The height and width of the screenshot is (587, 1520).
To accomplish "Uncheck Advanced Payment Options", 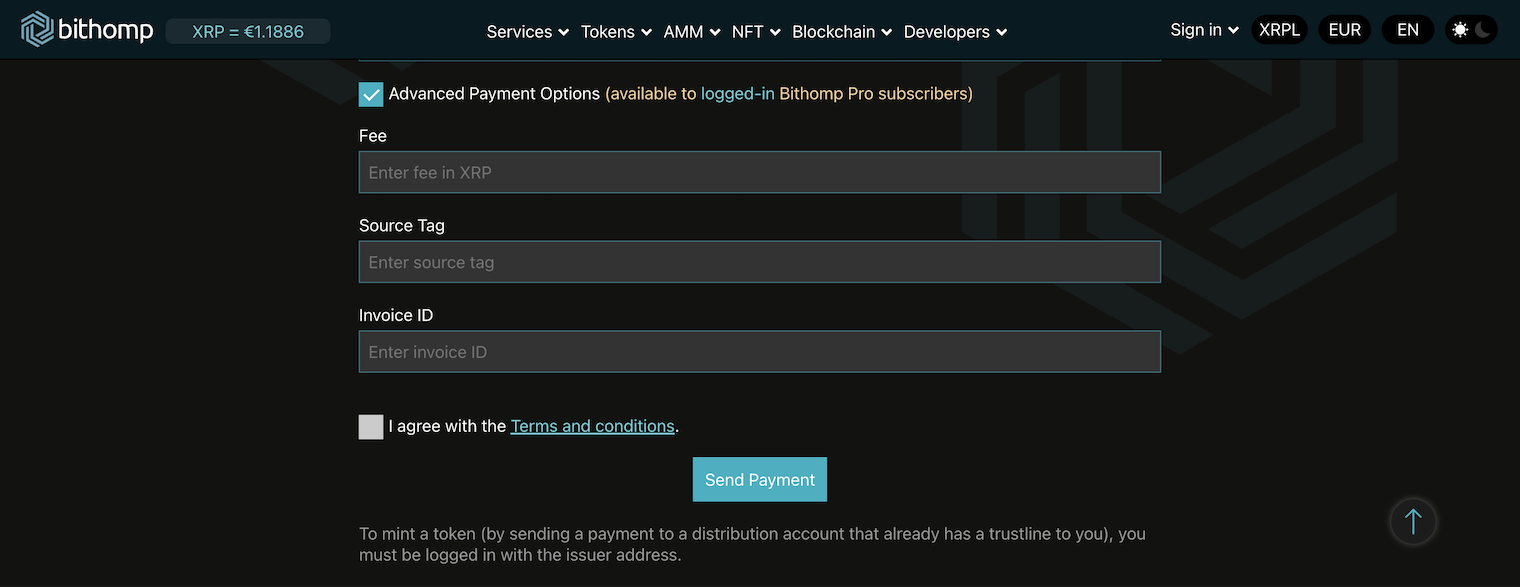I will (371, 93).
